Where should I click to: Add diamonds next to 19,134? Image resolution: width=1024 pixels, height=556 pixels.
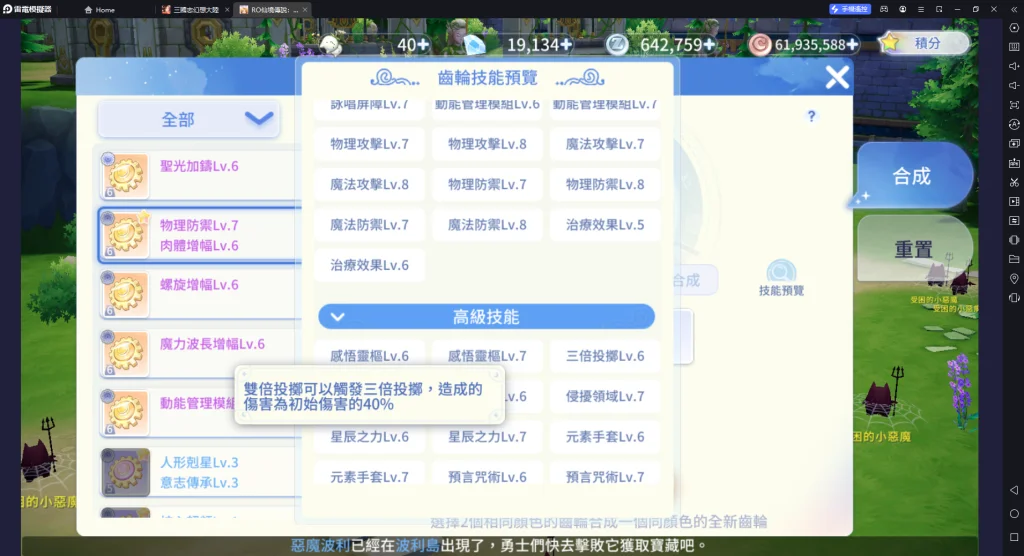tap(566, 44)
